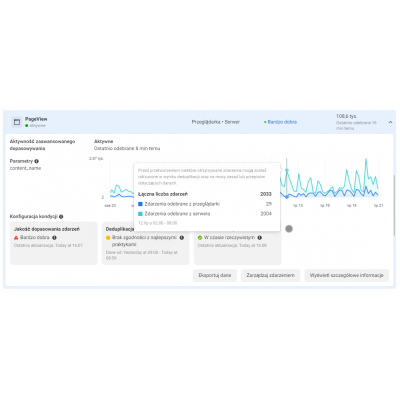400x400 pixels.
Task: Click yellow status dot in Deduplikacja card
Action: click(x=108, y=238)
